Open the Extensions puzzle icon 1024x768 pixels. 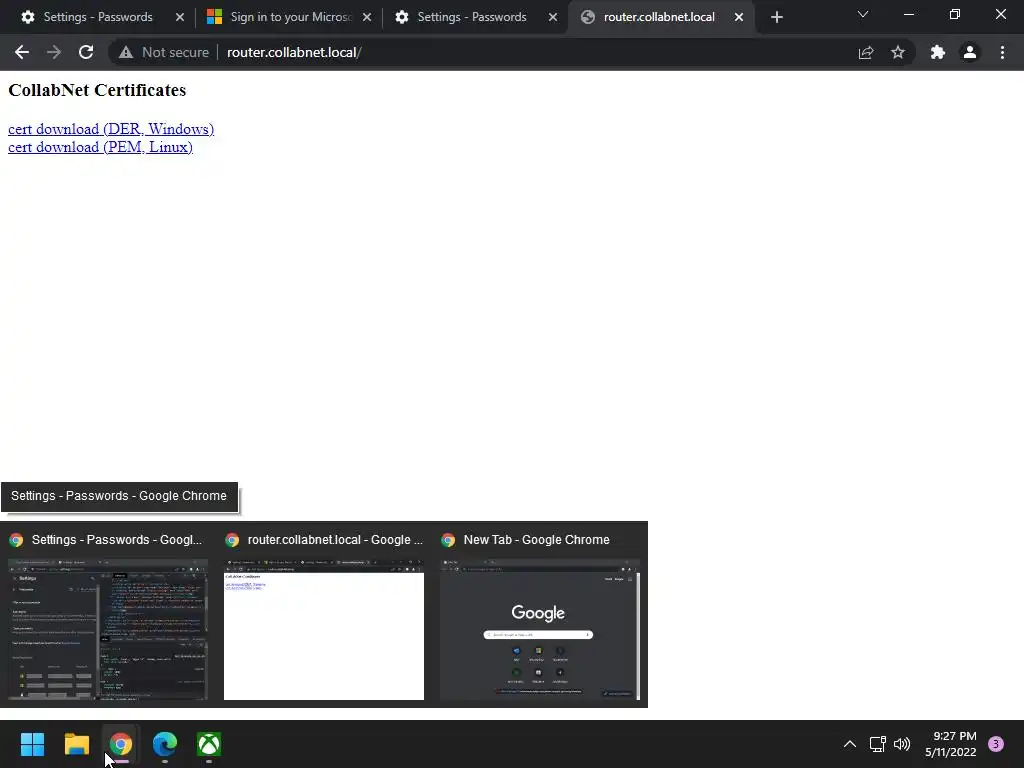[938, 52]
